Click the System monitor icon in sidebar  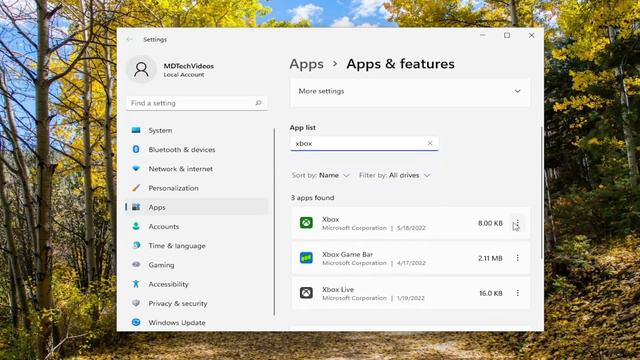[x=136, y=130]
